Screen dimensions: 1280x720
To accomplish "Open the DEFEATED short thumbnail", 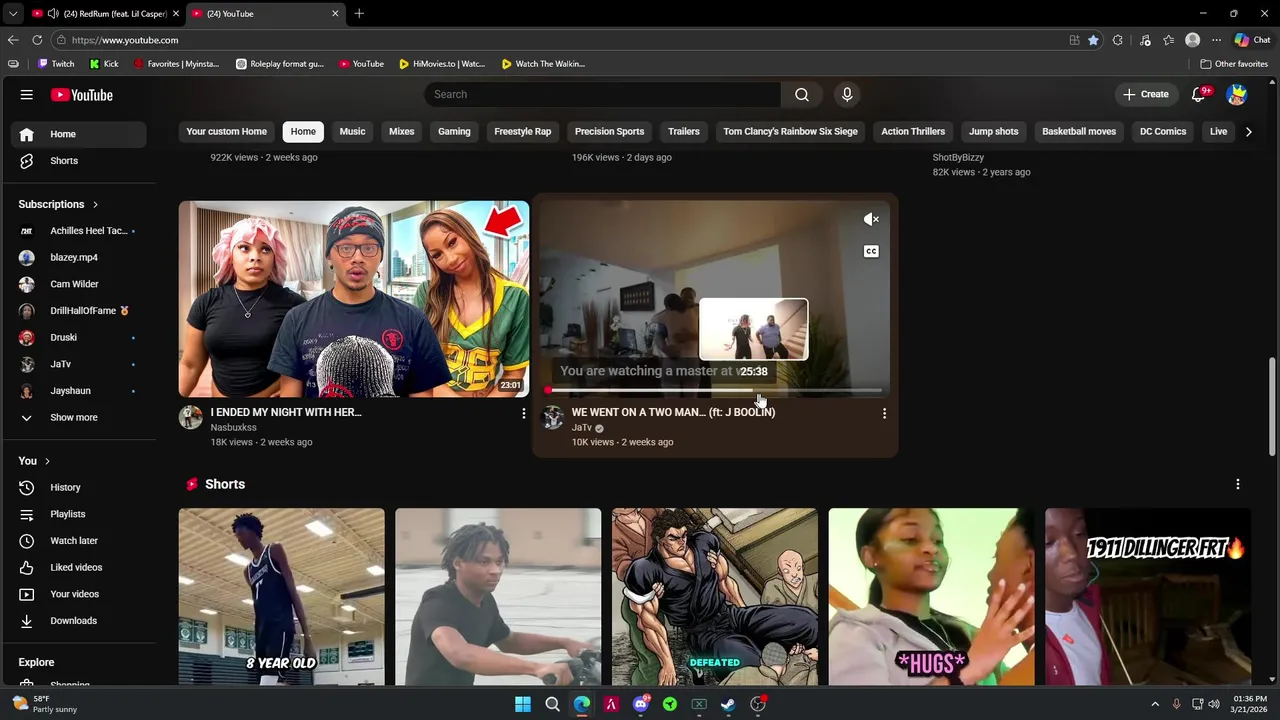I will (714, 597).
